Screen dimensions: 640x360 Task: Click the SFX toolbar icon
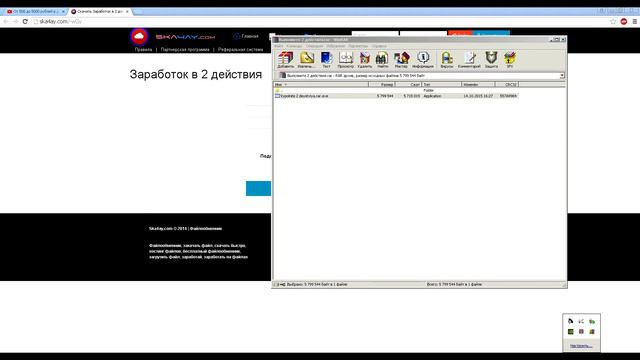(510, 60)
